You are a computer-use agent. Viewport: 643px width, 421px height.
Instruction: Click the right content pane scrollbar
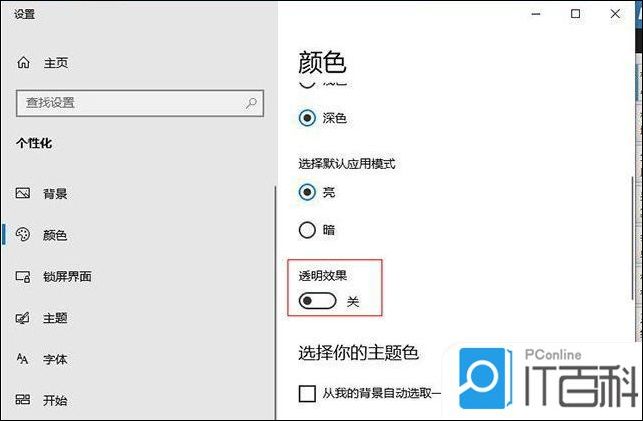[633, 240]
